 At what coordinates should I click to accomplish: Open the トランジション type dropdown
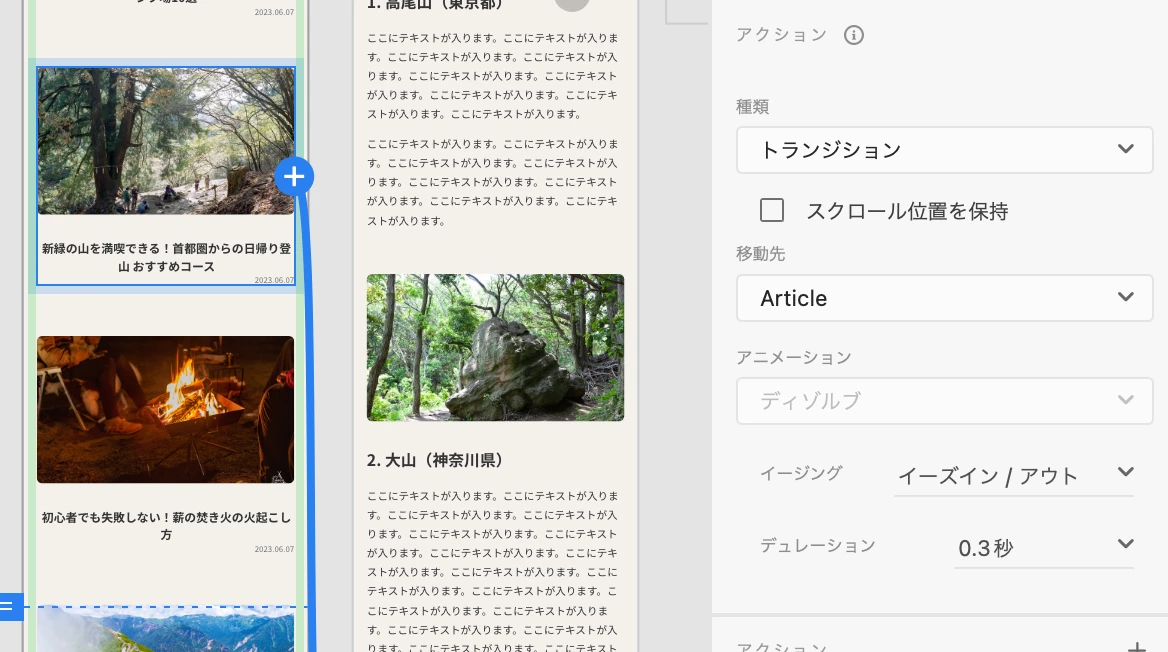[945, 150]
